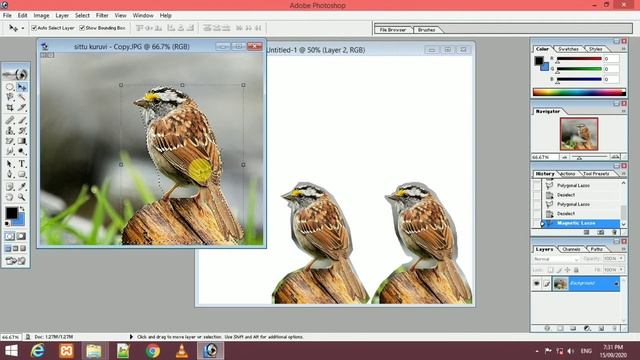Select the Crop tool
The width and height of the screenshot is (640, 360).
point(10,108)
